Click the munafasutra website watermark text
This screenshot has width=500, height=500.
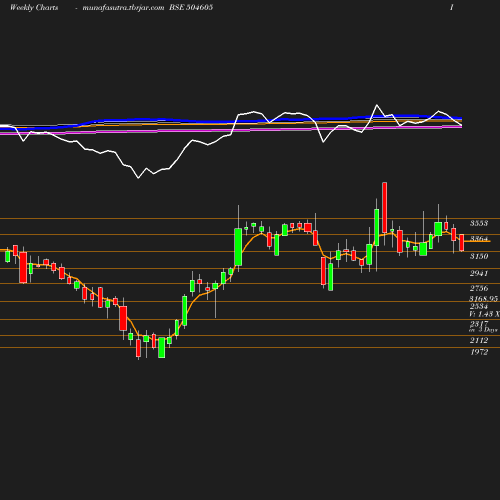point(123,8)
